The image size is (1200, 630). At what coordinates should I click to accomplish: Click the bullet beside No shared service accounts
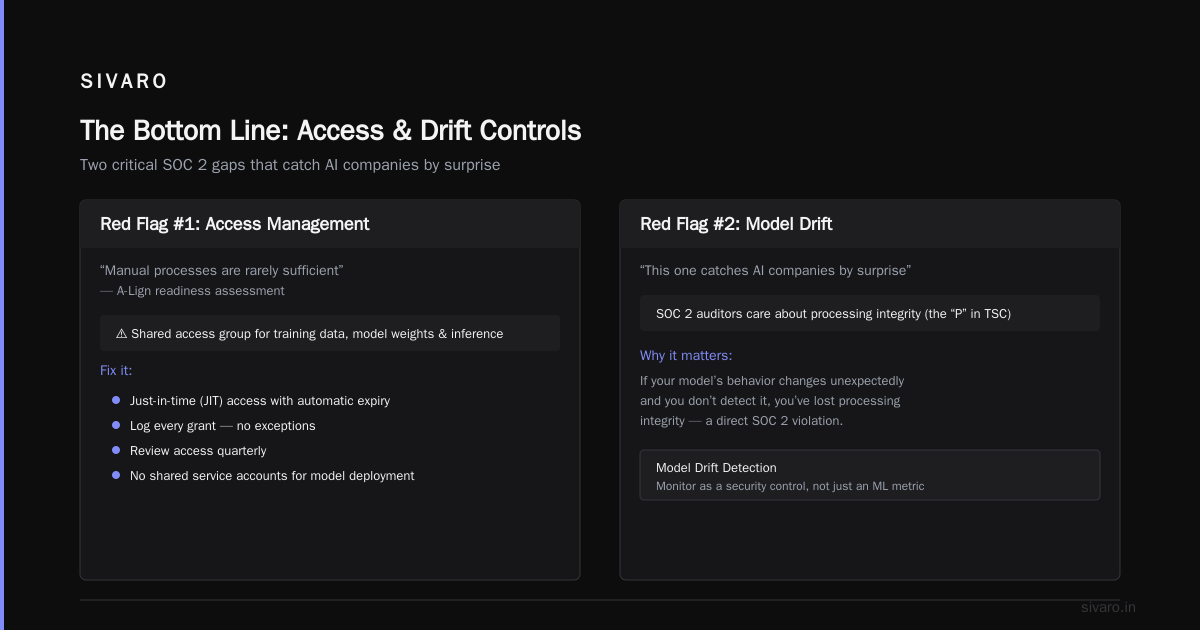point(116,475)
